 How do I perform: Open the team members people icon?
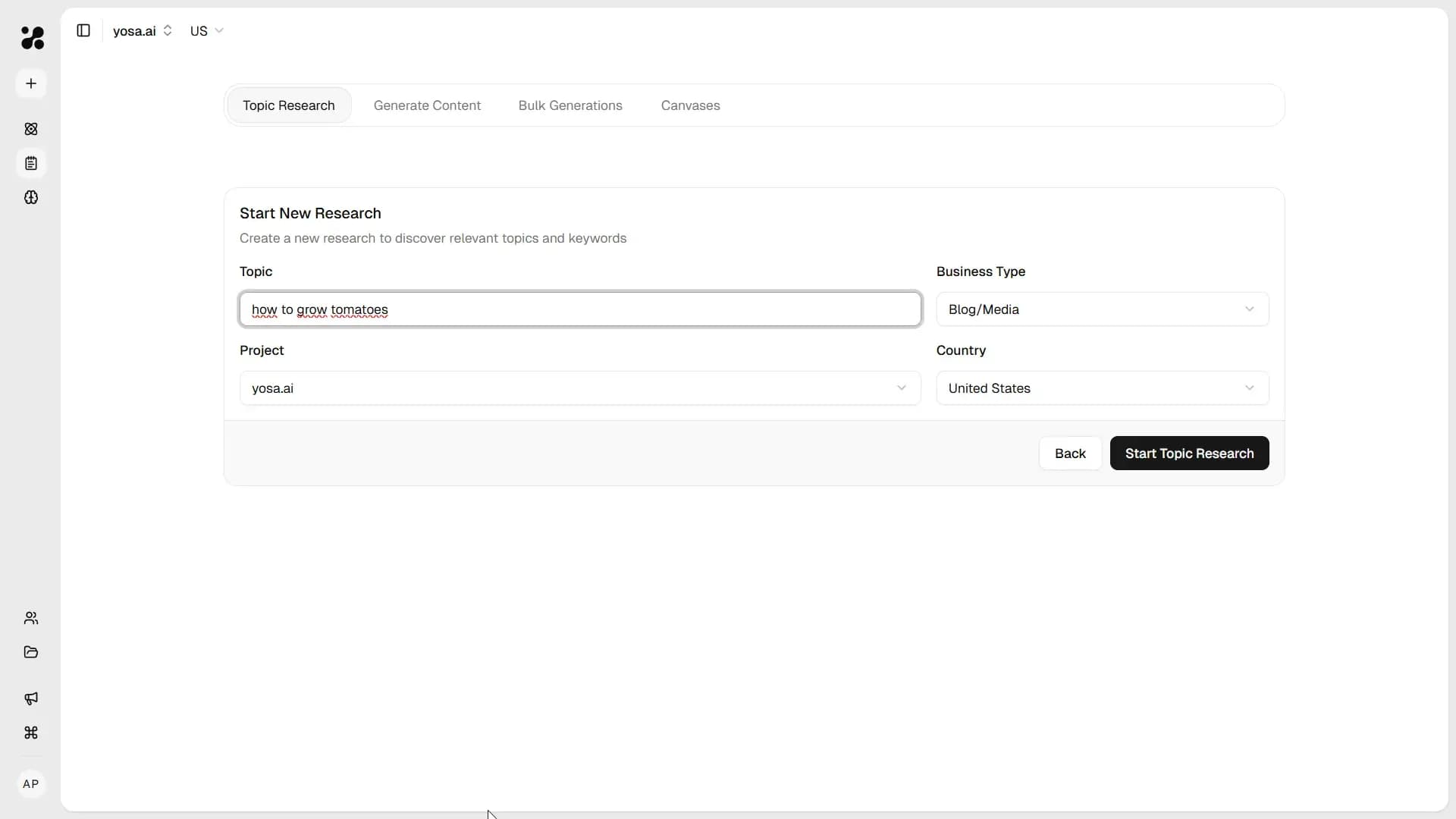31,618
